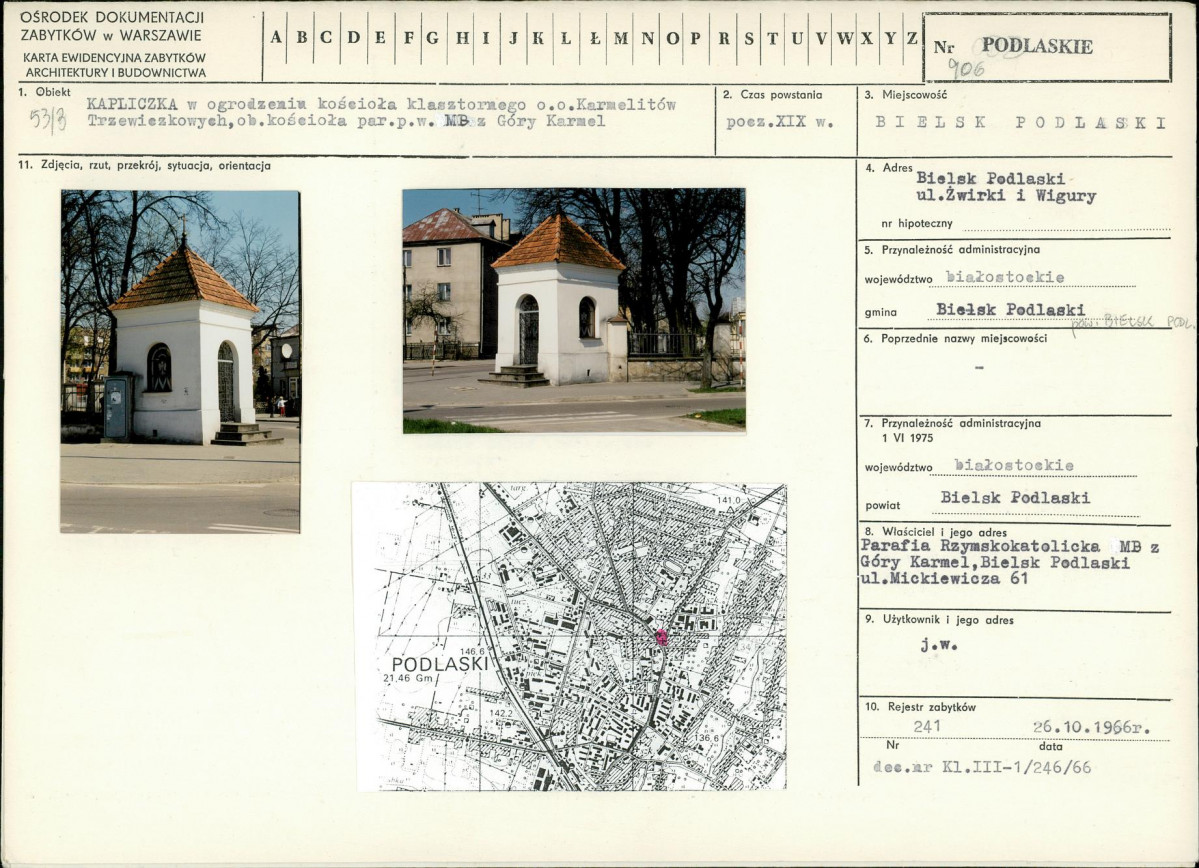Screen dimensions: 1199x868
Task: Click the pink location marker on map
Action: click(661, 637)
